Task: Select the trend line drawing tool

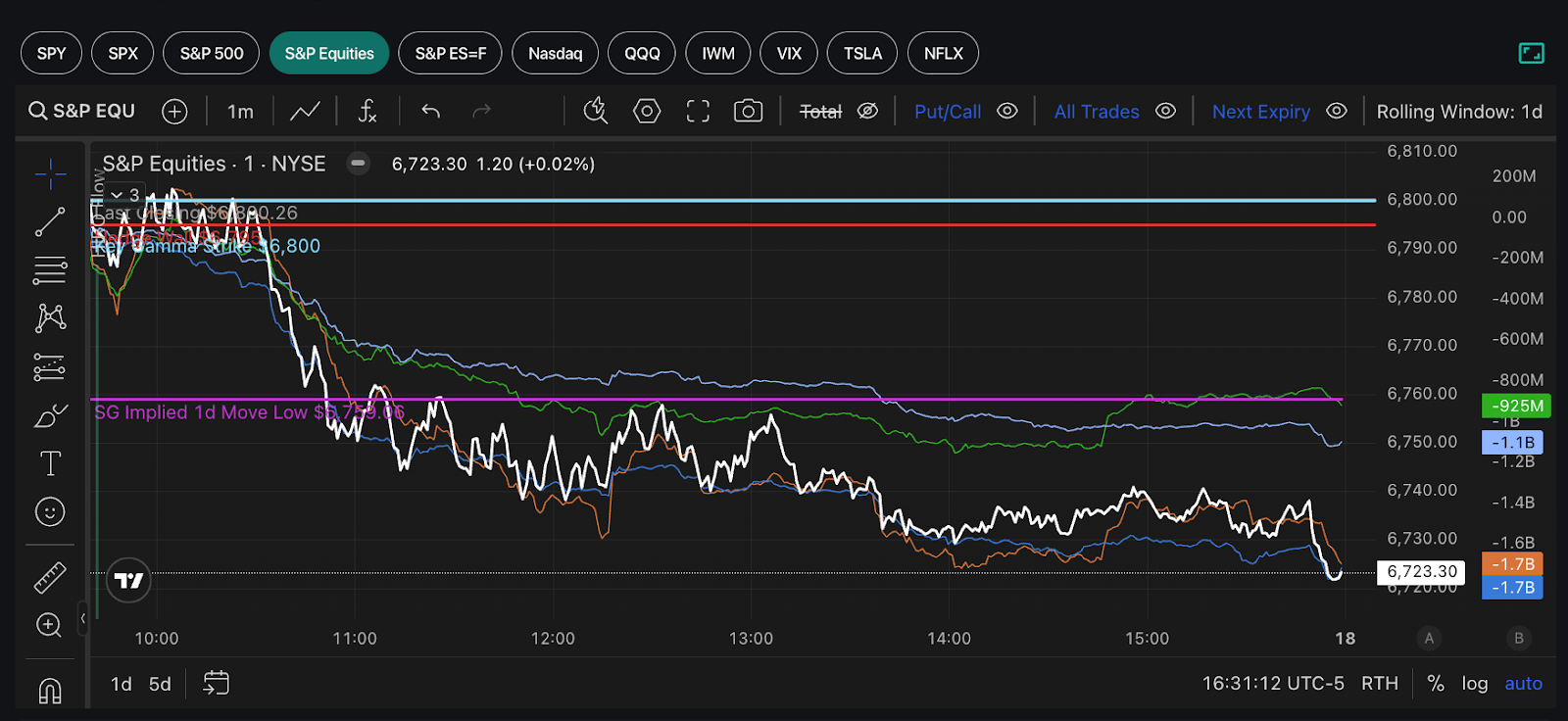Action: [50, 221]
